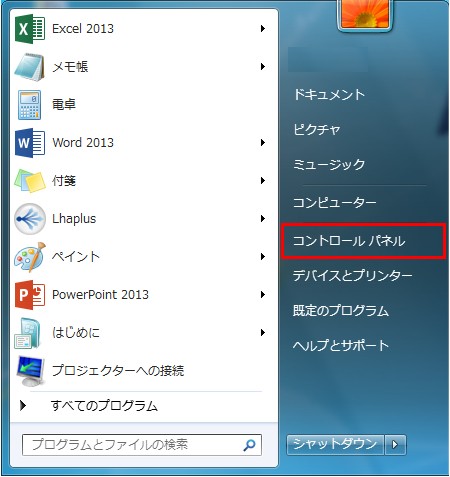Open the 付箋 sticky notes icon
Image resolution: width=450 pixels, height=477 pixels.
[x=30, y=181]
